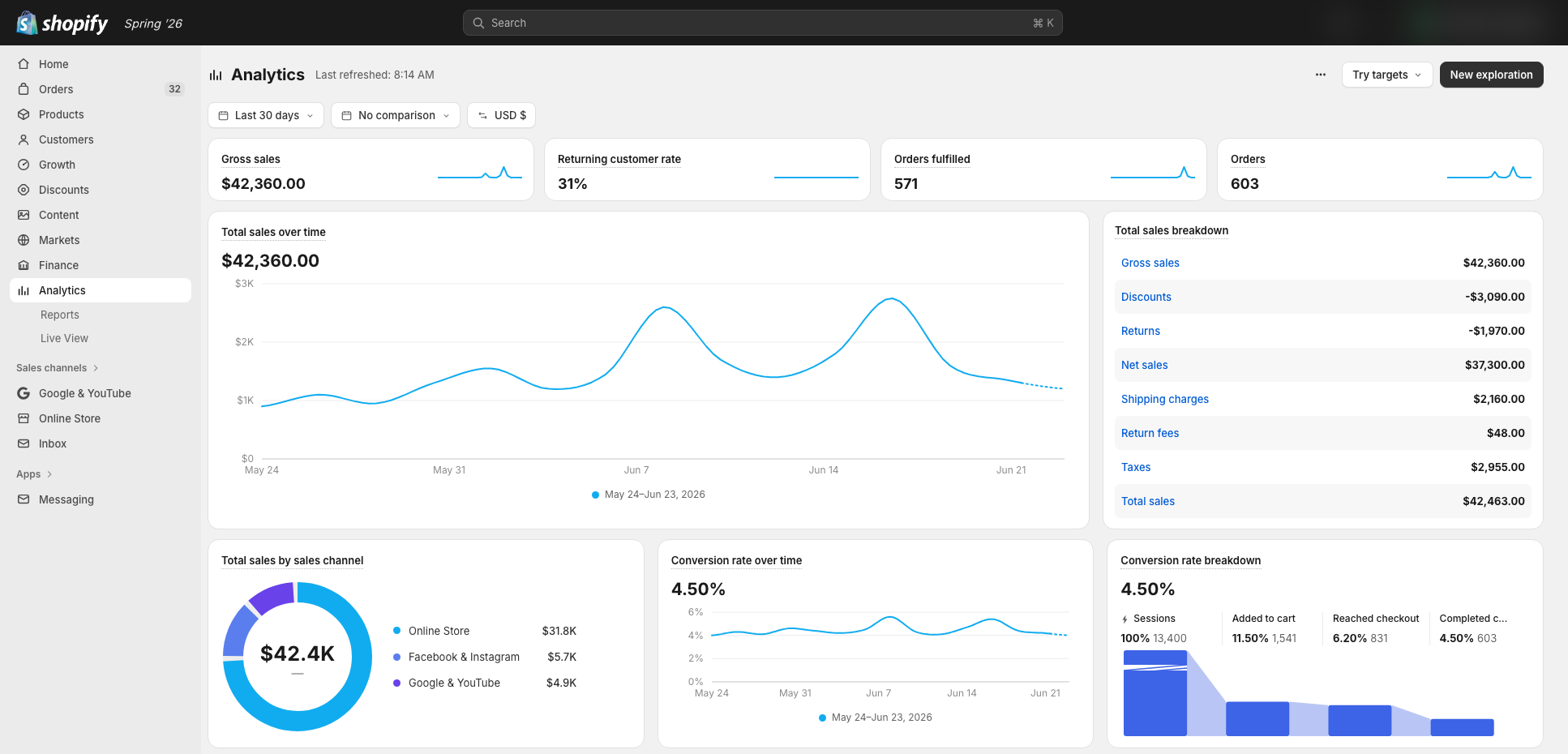Open the Orders fulfilled metric card

(1043, 169)
